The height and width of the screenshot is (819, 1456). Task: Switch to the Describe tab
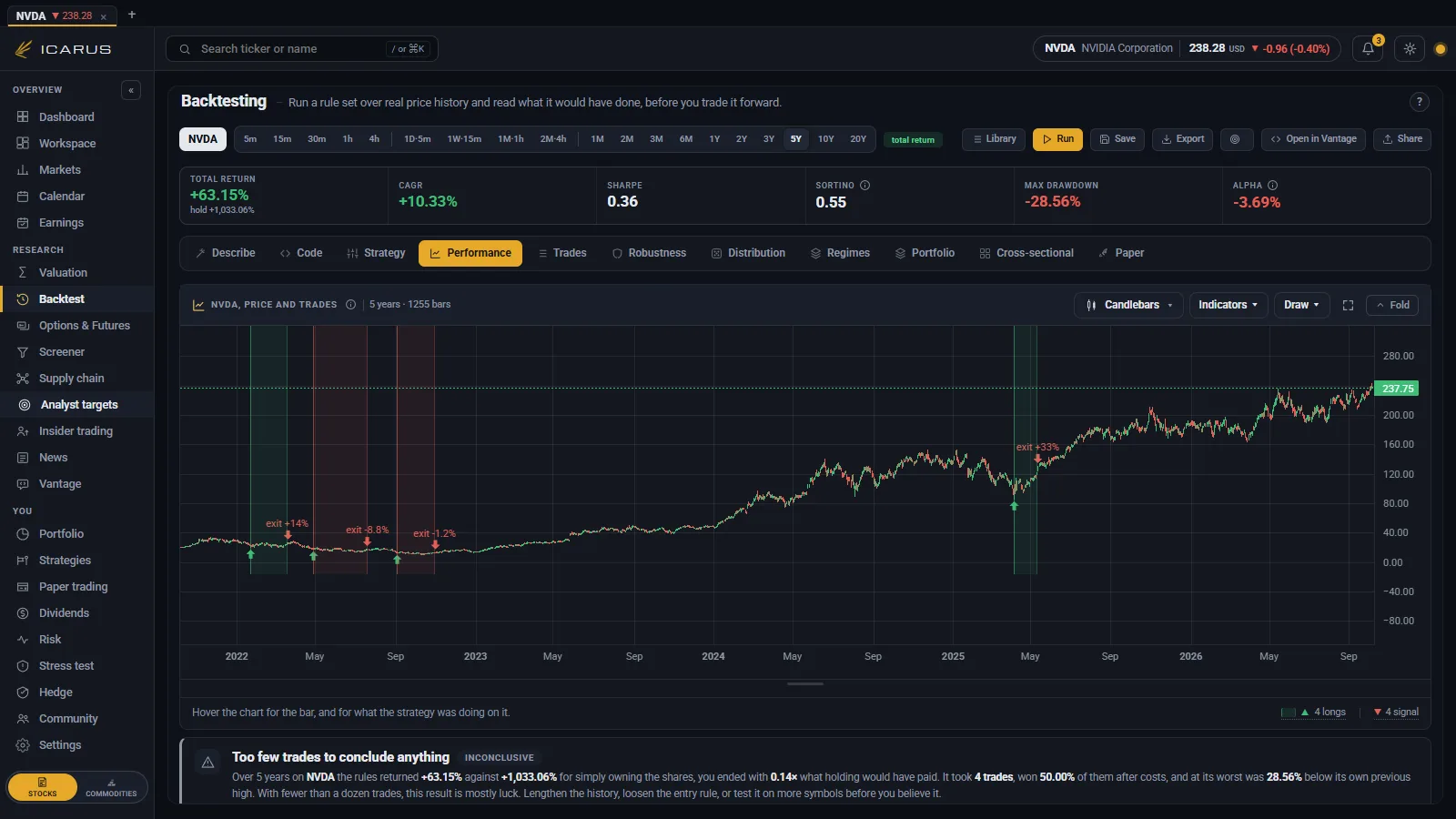click(x=226, y=253)
